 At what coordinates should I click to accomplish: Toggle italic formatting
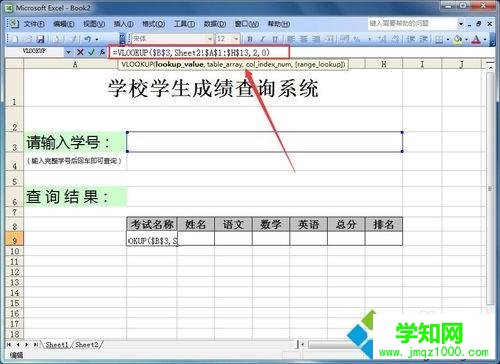coord(262,39)
